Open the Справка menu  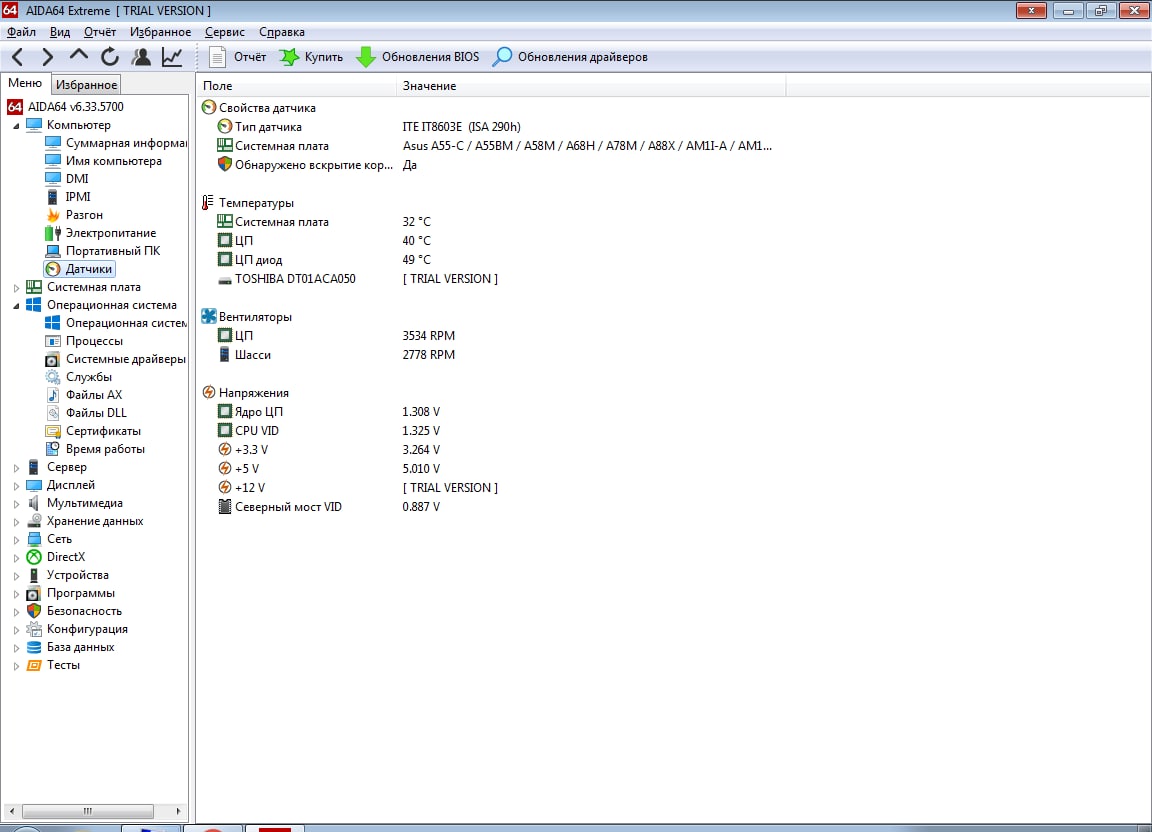[281, 32]
